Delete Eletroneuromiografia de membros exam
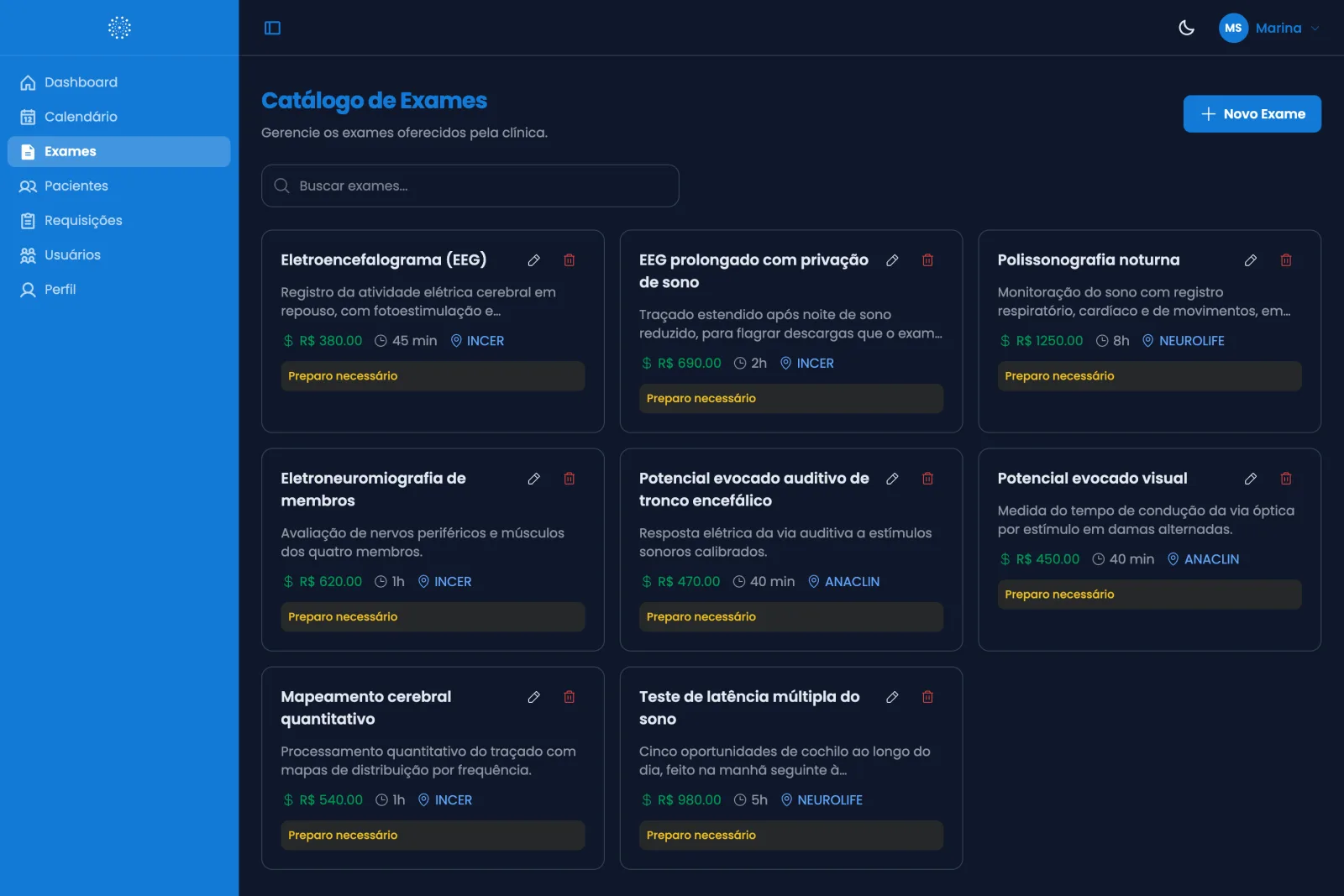This screenshot has height=896, width=1344. 570,479
